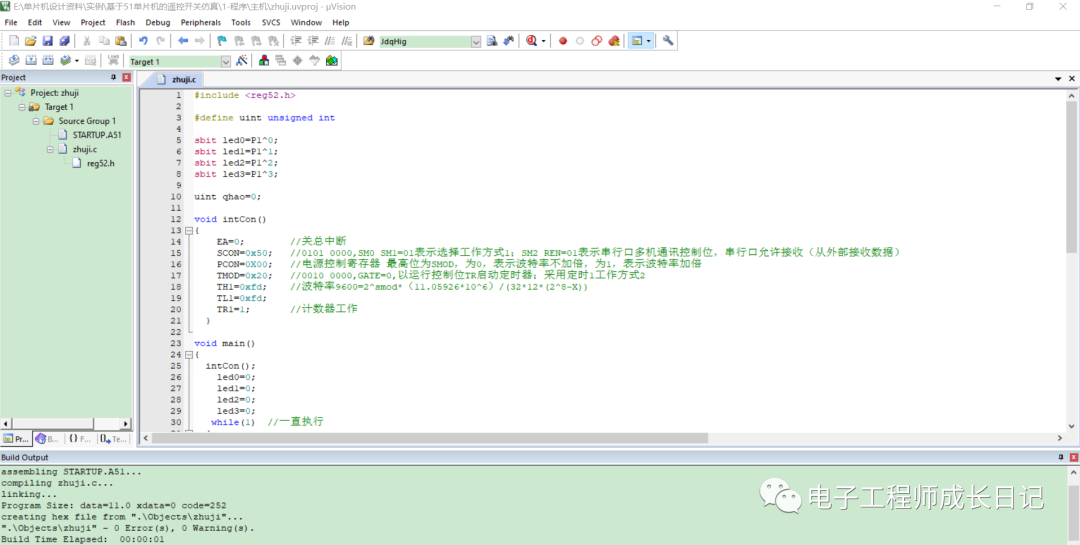Navigate forwards with the right arrow
Image resolution: width=1080 pixels, height=545 pixels.
pos(200,41)
